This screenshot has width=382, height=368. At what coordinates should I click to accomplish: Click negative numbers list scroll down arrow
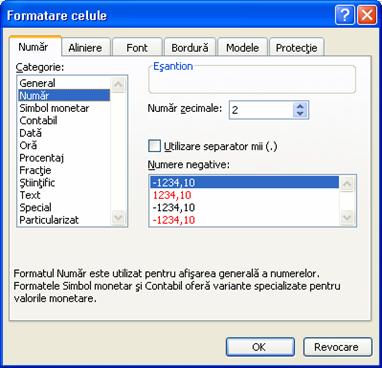[347, 218]
